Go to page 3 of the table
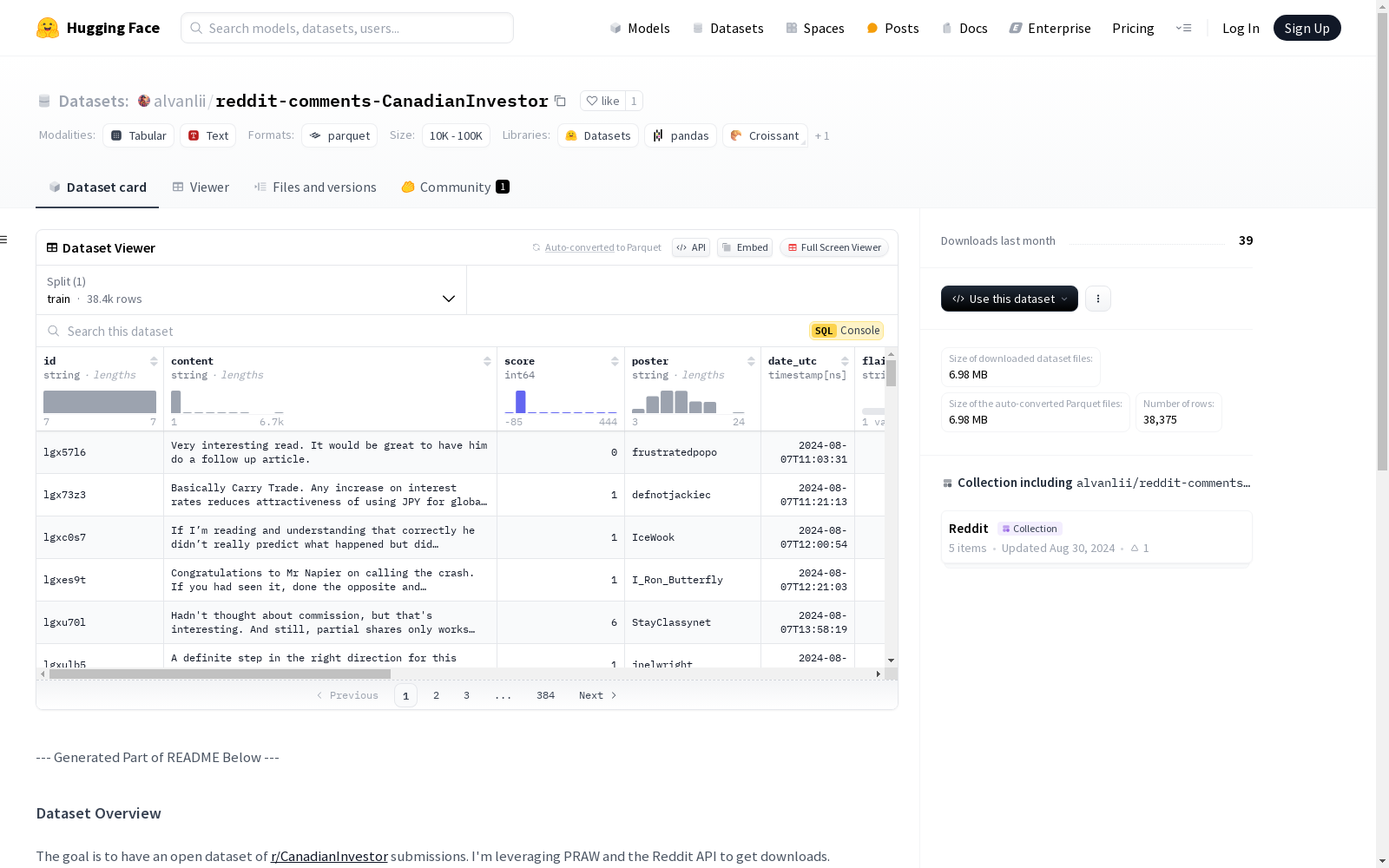 tap(466, 695)
